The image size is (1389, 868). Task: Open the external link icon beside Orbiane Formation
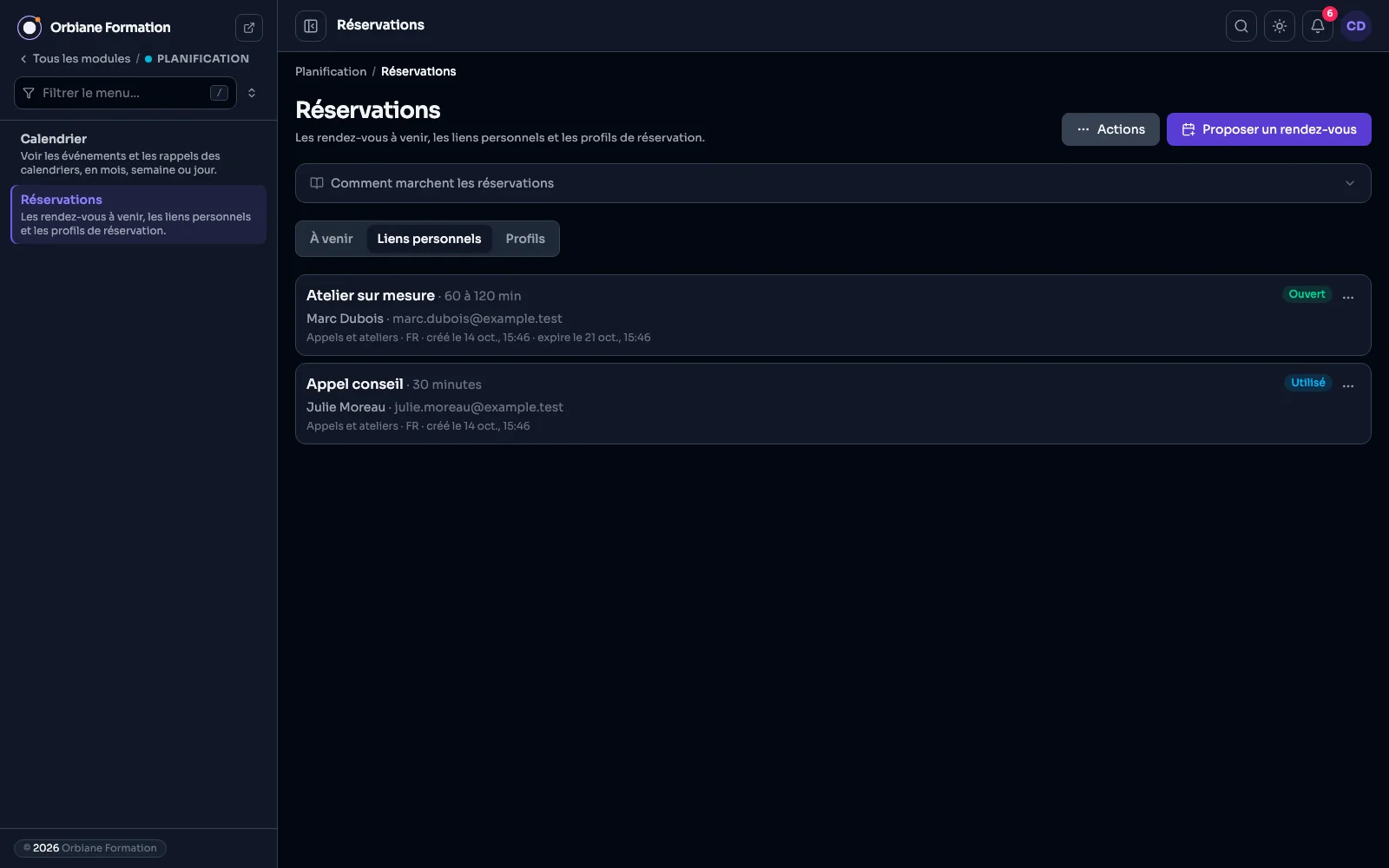(249, 28)
